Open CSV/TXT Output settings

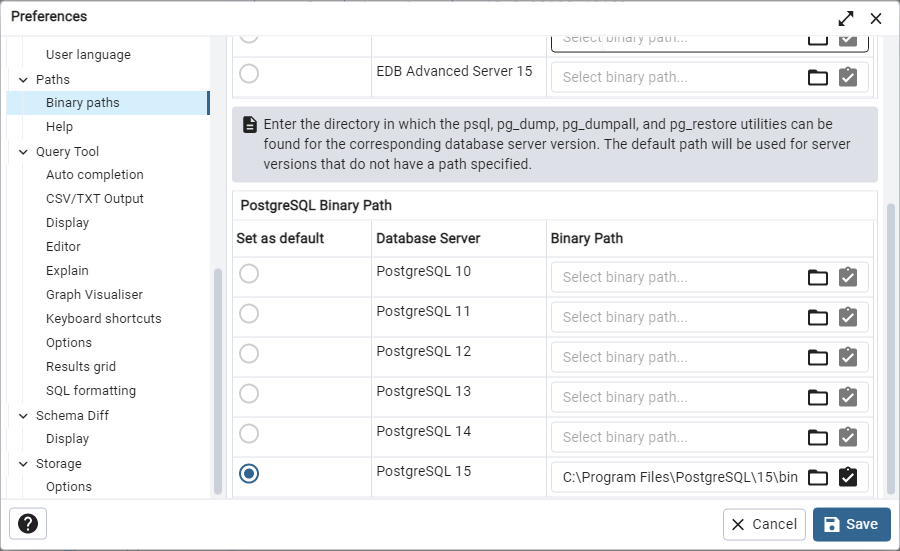tap(95, 199)
